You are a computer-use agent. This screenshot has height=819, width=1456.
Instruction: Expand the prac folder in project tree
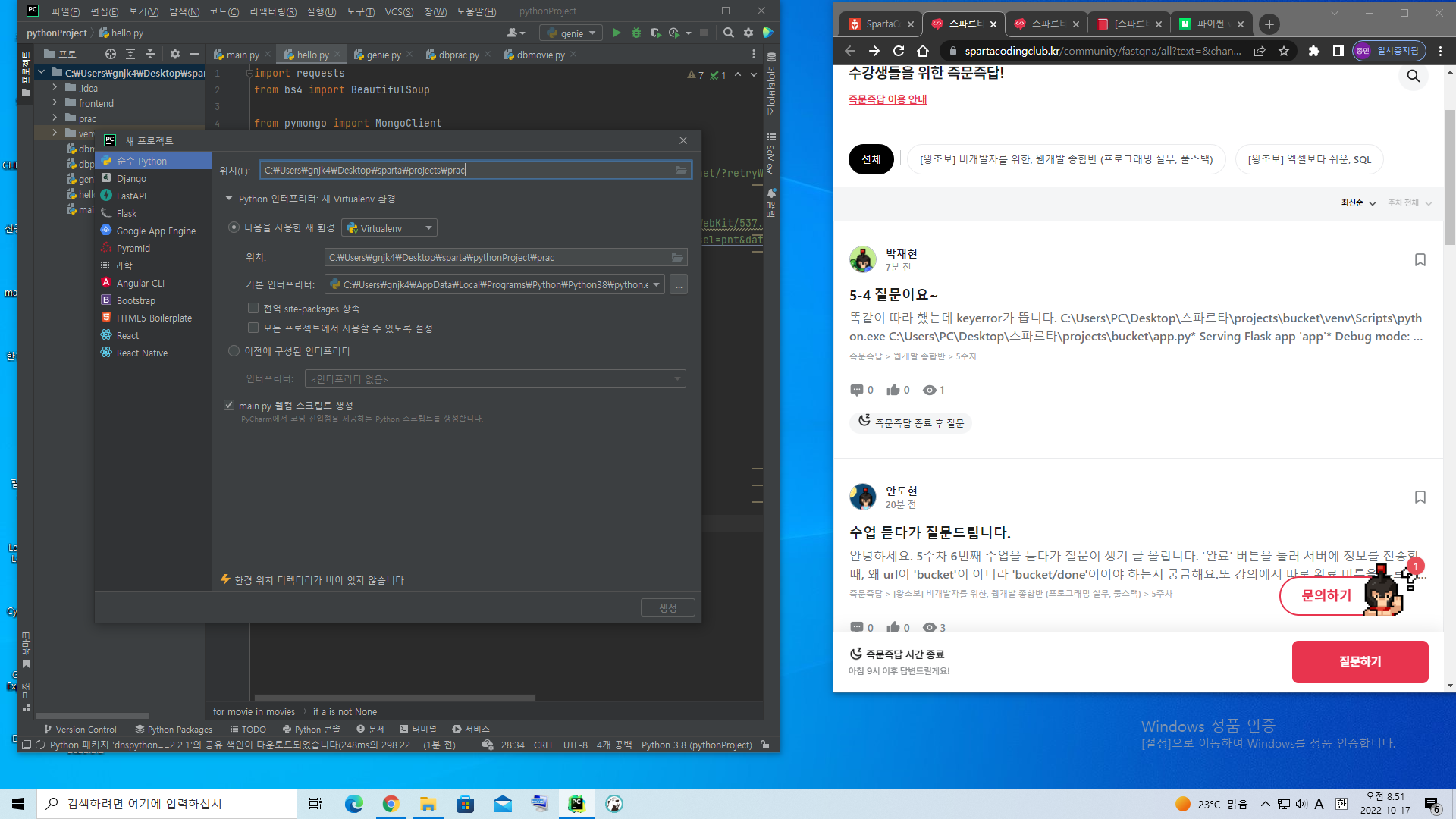click(x=55, y=118)
